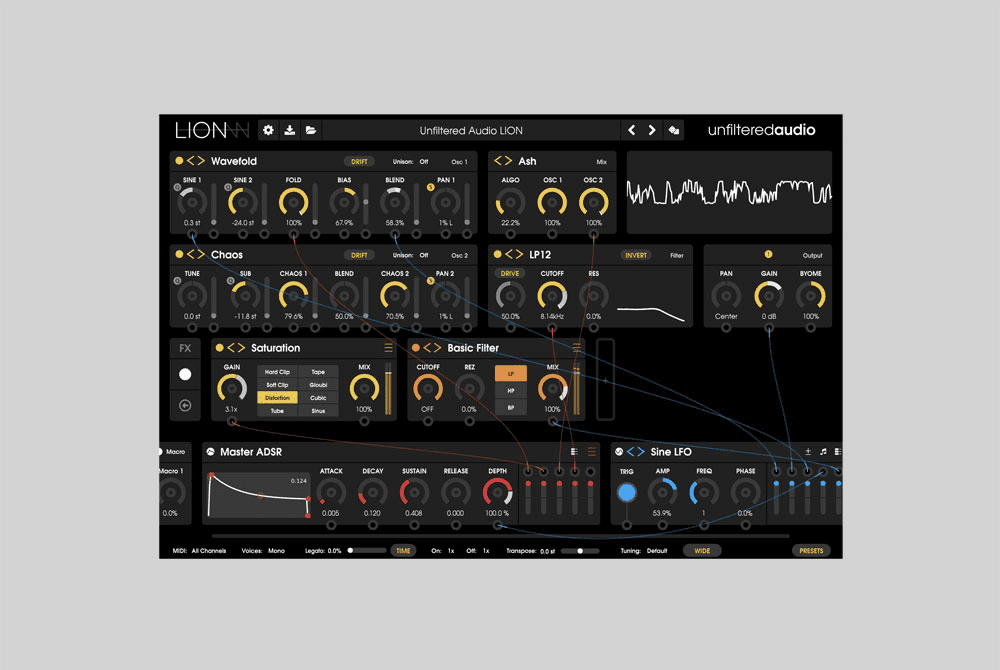Toggle DRIFT on the Chaos oscillator

359,255
